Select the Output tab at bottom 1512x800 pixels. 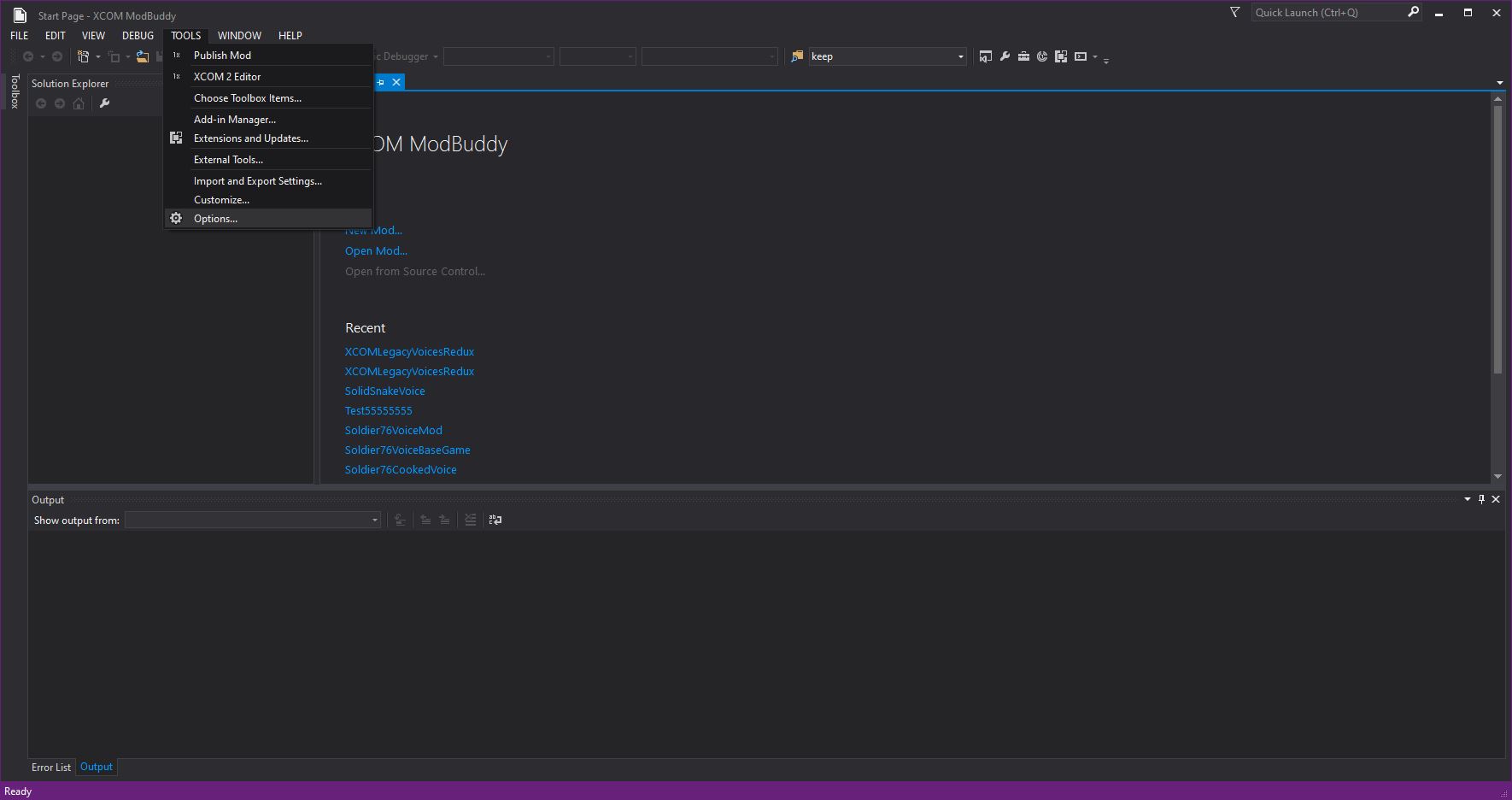(97, 767)
